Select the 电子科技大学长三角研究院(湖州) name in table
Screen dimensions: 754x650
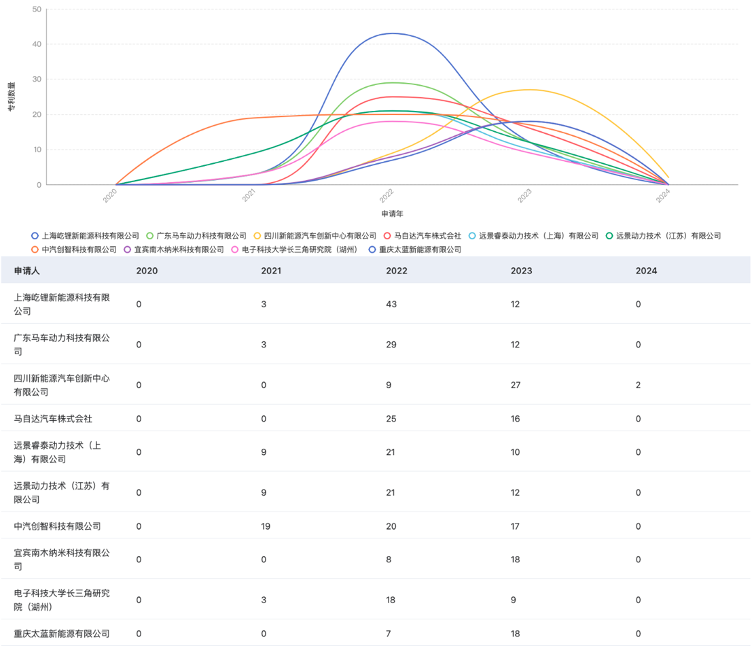coord(62,600)
